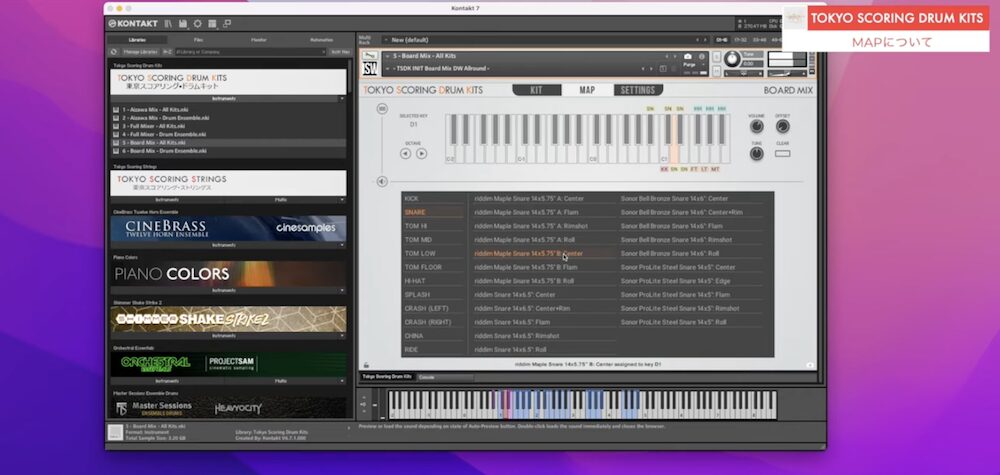Toggle the minimized view icon

pos(227,24)
